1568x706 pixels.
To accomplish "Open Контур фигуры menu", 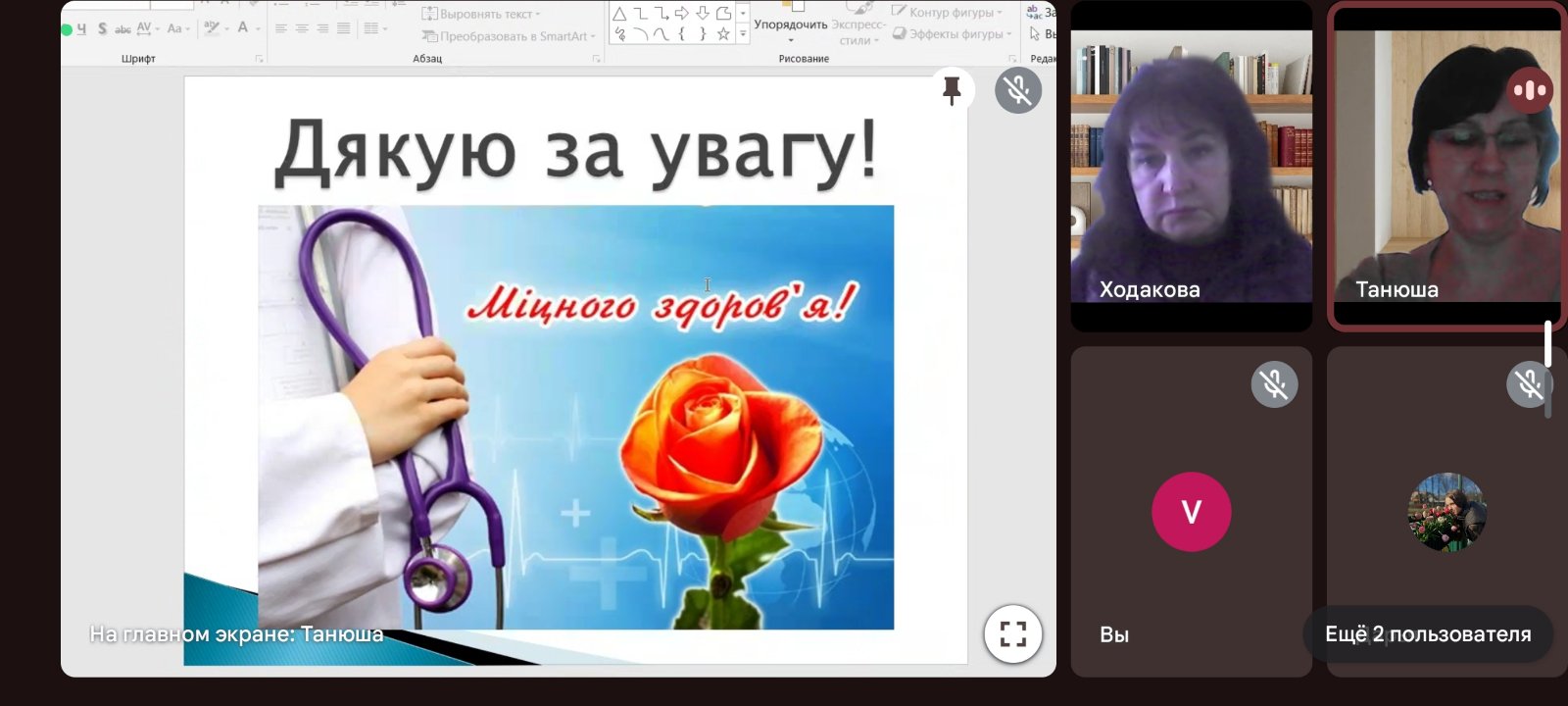I will pyautogui.click(x=948, y=13).
